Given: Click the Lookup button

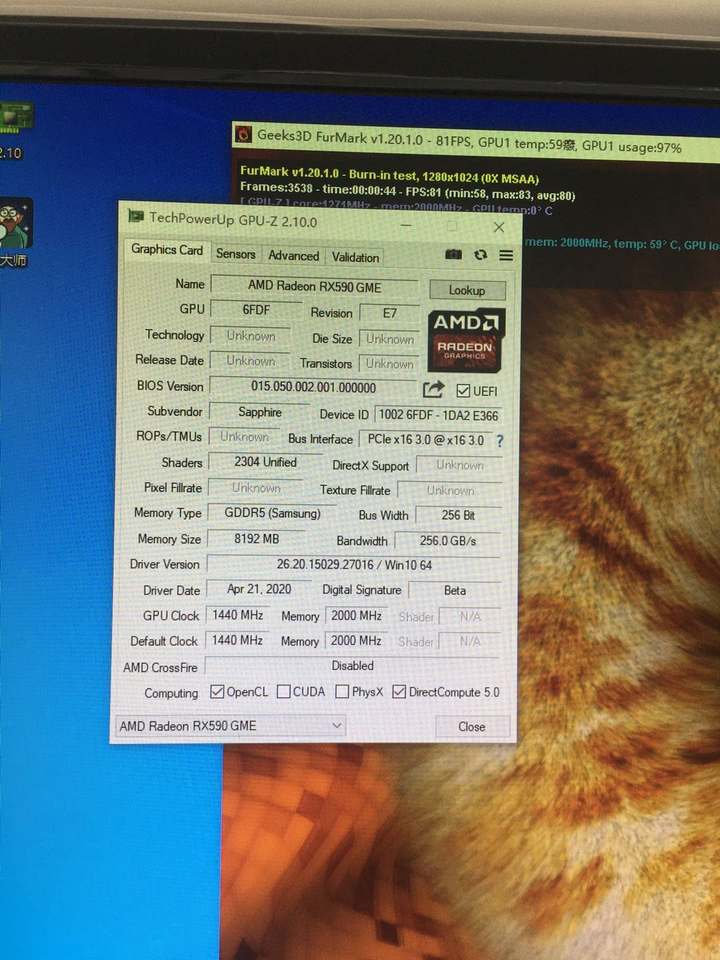Looking at the screenshot, I should pyautogui.click(x=467, y=290).
